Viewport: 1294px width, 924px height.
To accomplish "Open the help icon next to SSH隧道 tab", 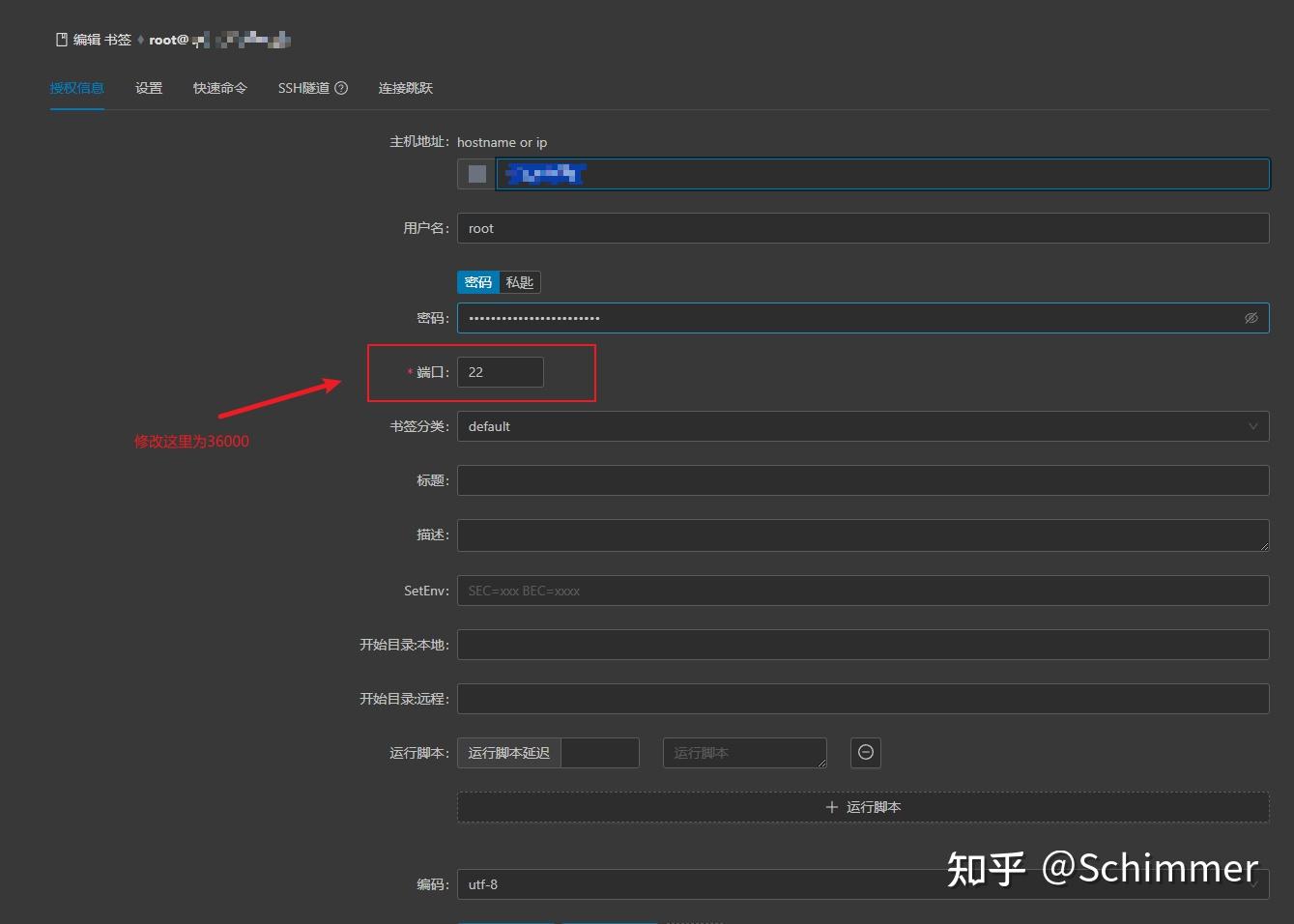I will pos(342,87).
